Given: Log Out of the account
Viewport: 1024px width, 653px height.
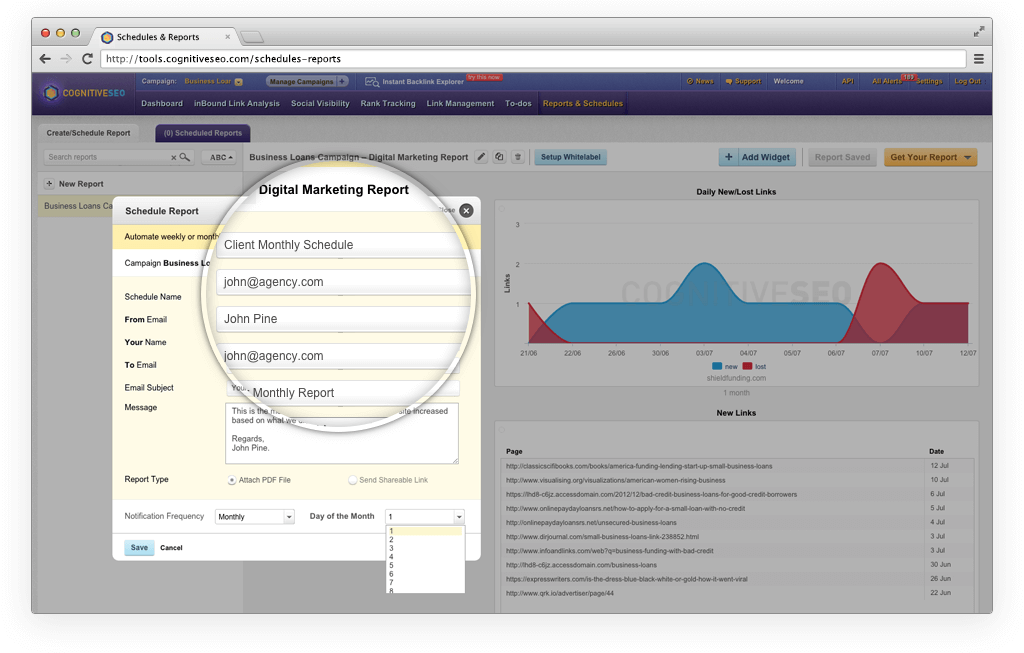Looking at the screenshot, I should (x=967, y=82).
